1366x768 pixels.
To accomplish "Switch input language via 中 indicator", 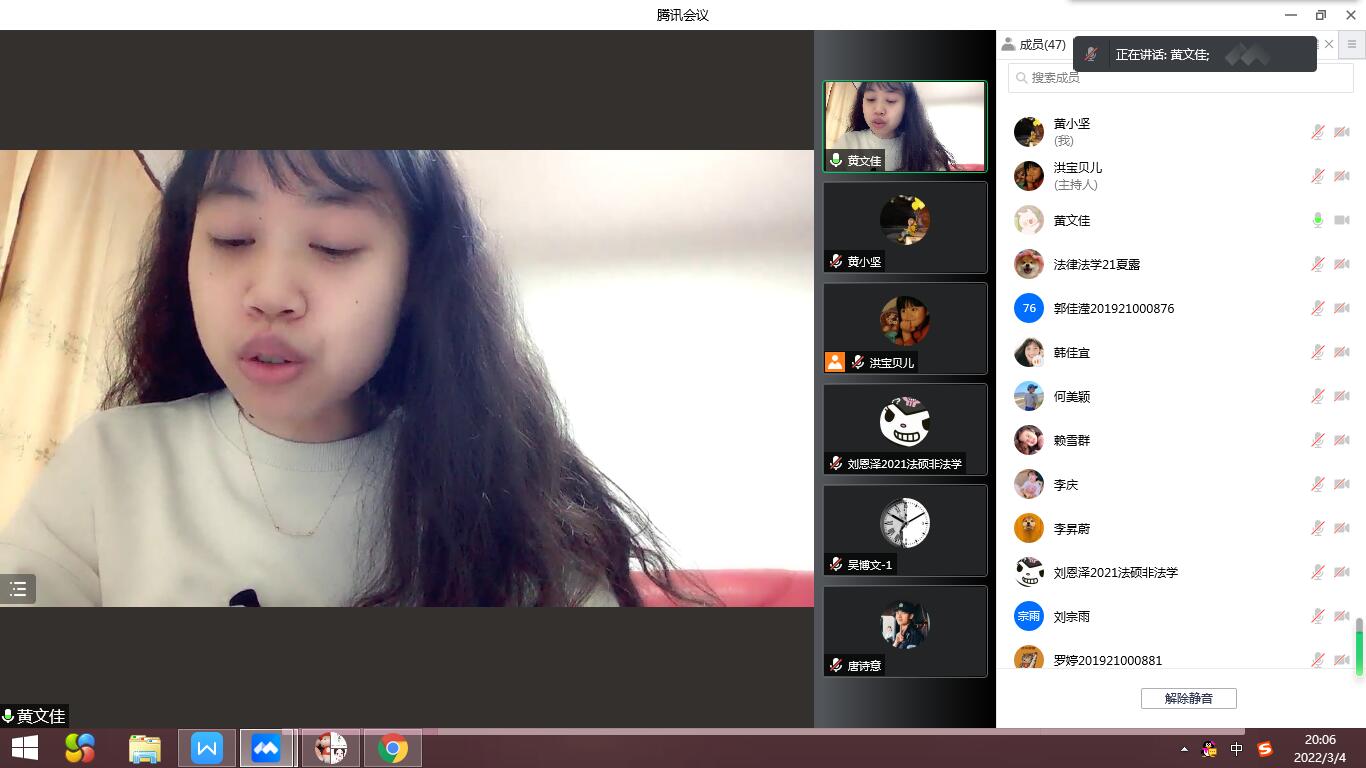I will pyautogui.click(x=1237, y=749).
